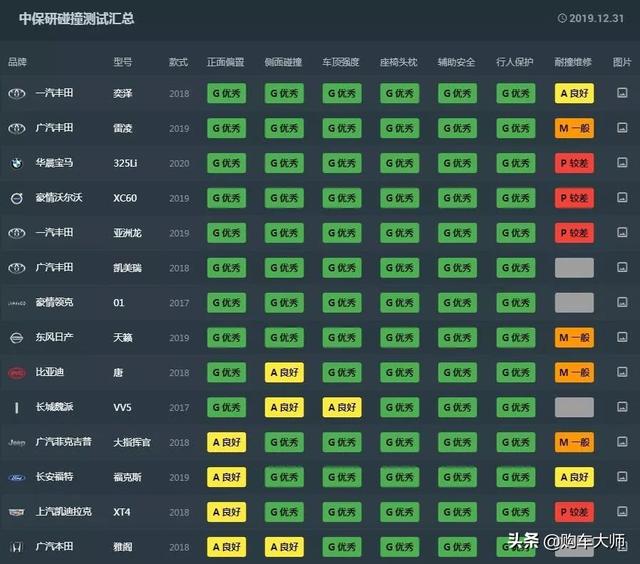The height and width of the screenshot is (564, 640).
Task: Click the A 良好 侧面碰撞 badge for 雅阁
Action: tap(284, 547)
